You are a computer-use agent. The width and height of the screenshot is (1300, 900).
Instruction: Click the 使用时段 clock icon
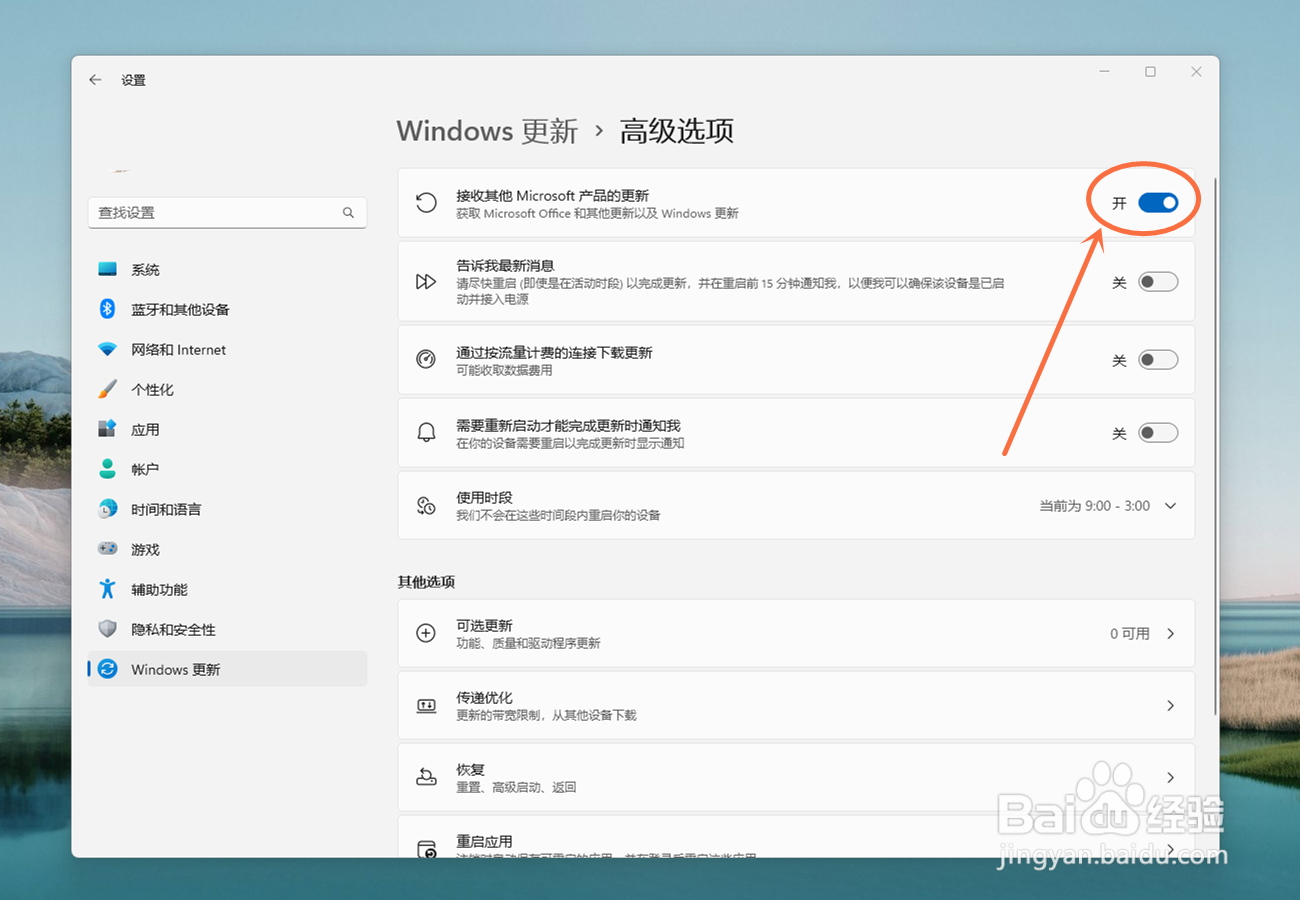point(426,505)
